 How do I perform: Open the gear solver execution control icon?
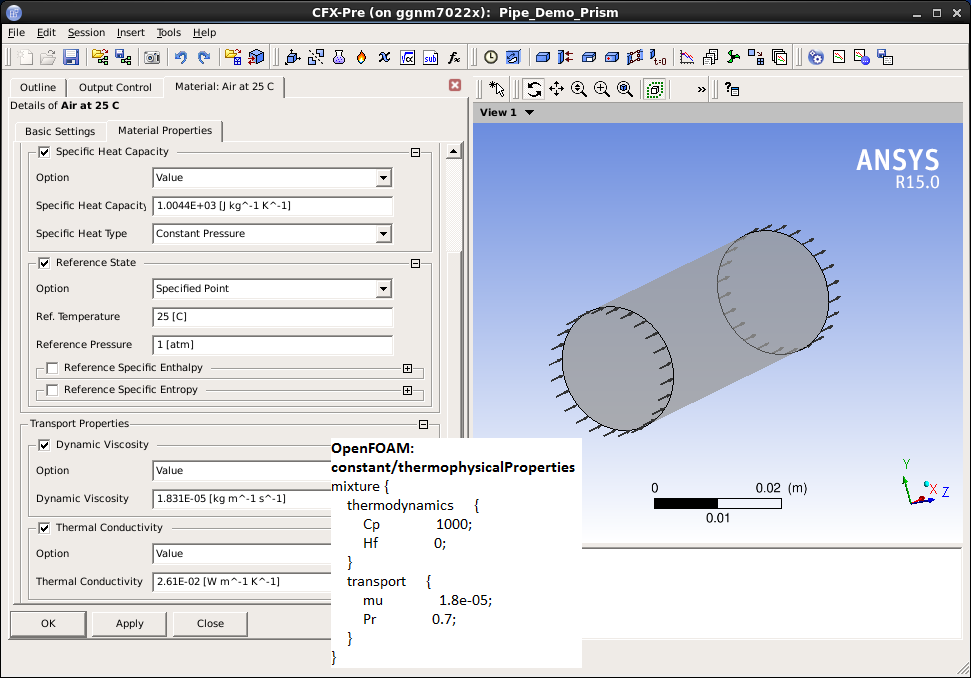[816, 58]
